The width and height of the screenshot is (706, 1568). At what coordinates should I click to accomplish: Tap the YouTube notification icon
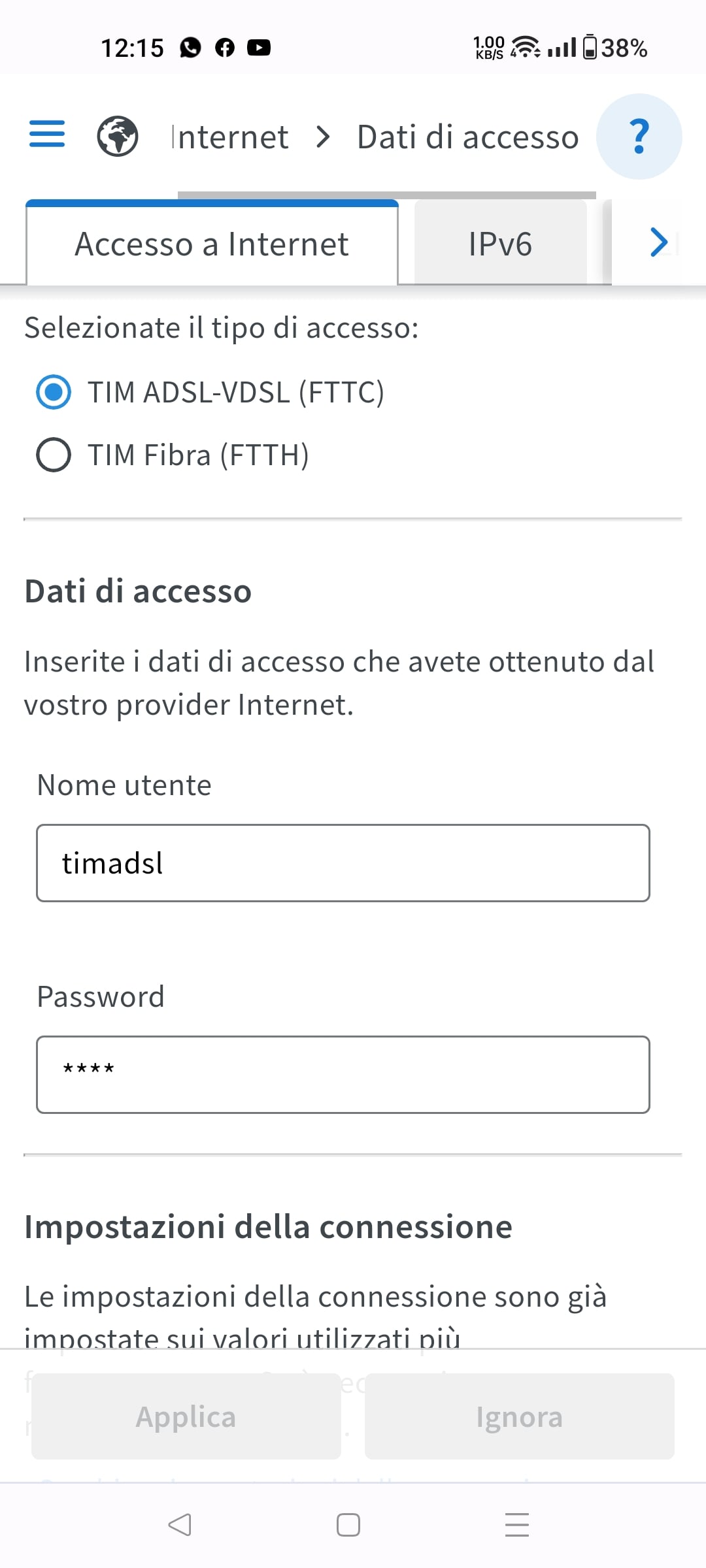click(x=259, y=48)
